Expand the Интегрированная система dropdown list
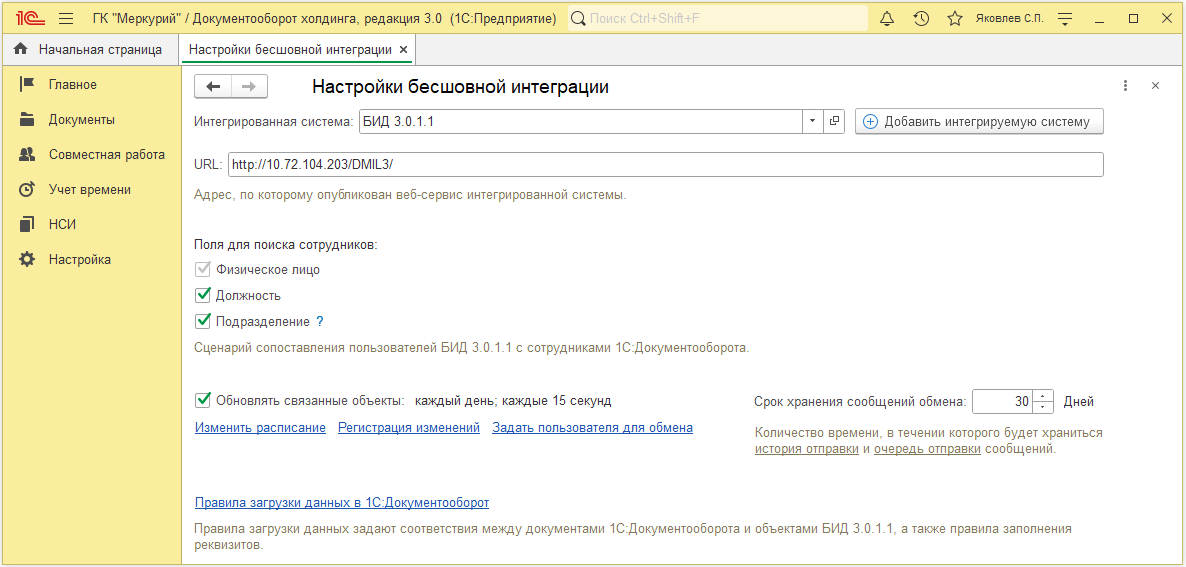The width and height of the screenshot is (1186, 567). (x=813, y=122)
